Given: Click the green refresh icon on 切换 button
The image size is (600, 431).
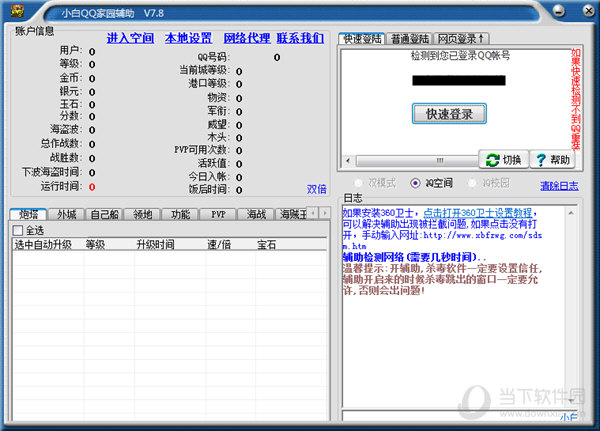Looking at the screenshot, I should coord(492,160).
